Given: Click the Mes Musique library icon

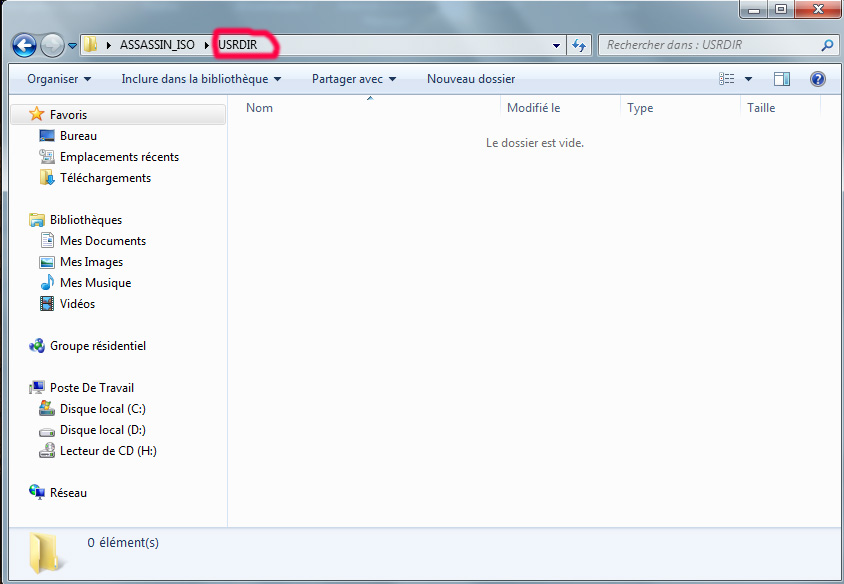Looking at the screenshot, I should [x=47, y=283].
